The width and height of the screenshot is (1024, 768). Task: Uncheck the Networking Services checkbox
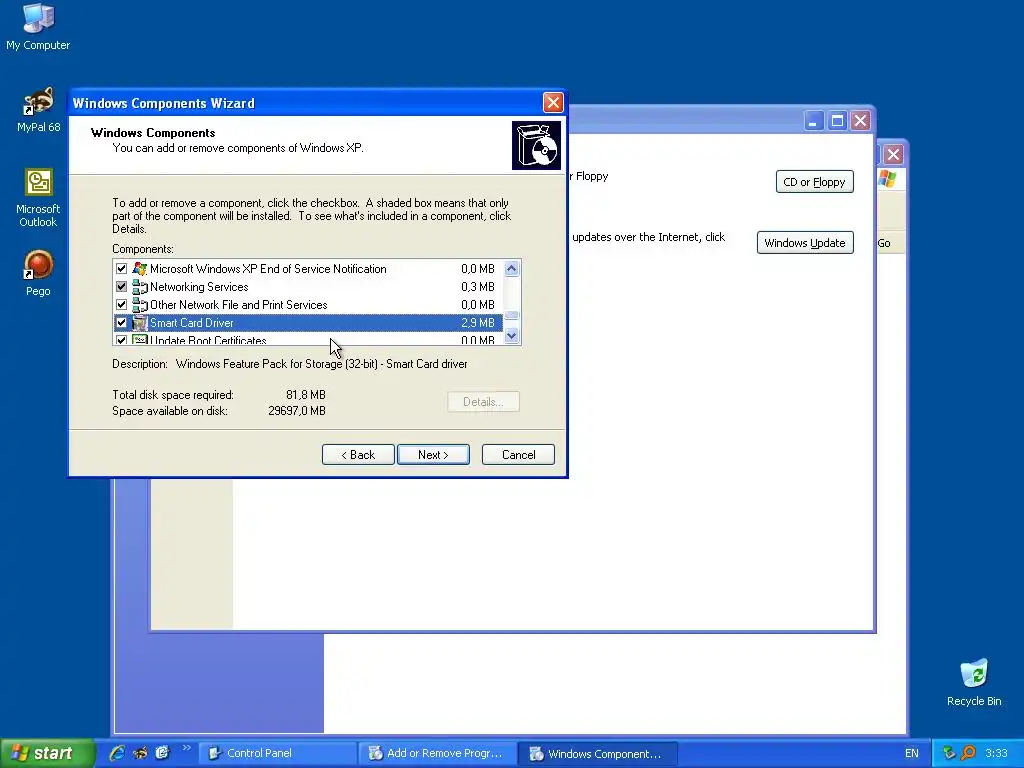click(121, 287)
